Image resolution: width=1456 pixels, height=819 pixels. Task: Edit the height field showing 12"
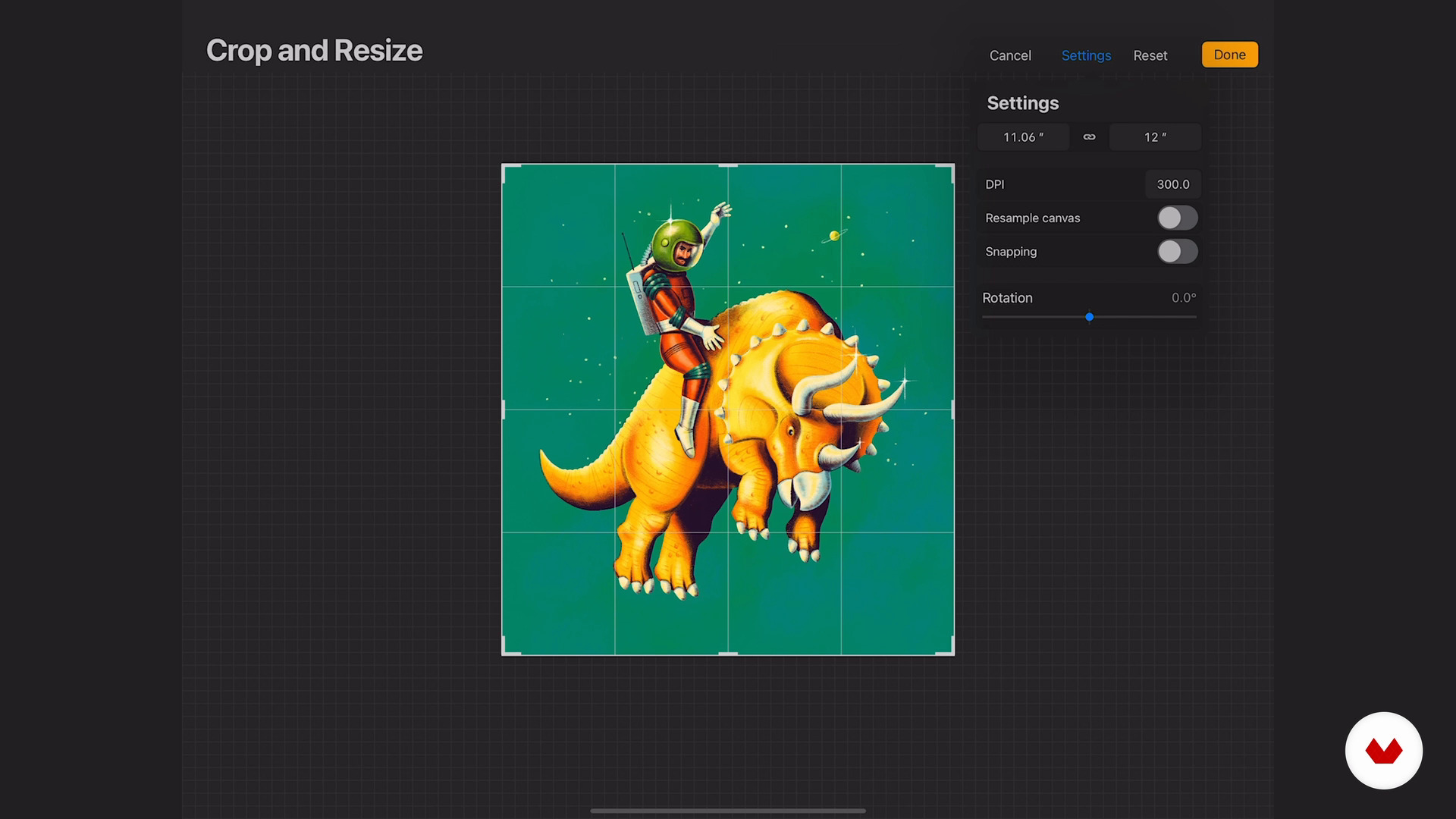click(1155, 137)
